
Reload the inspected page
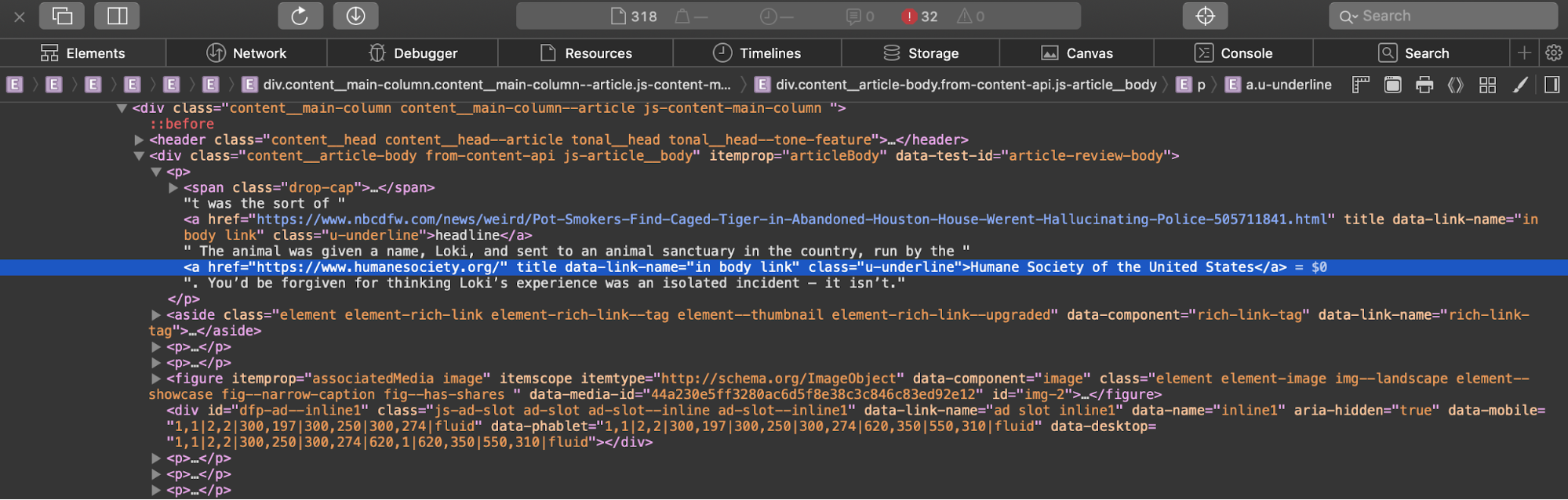pos(300,16)
